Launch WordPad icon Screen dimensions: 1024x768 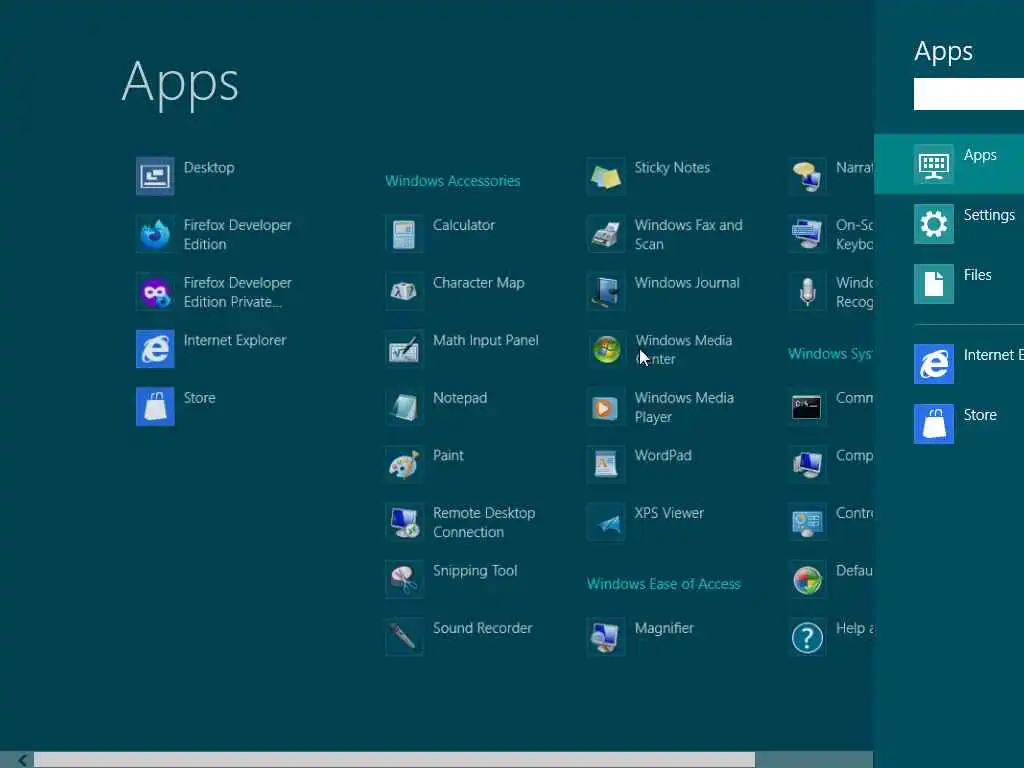pos(606,464)
